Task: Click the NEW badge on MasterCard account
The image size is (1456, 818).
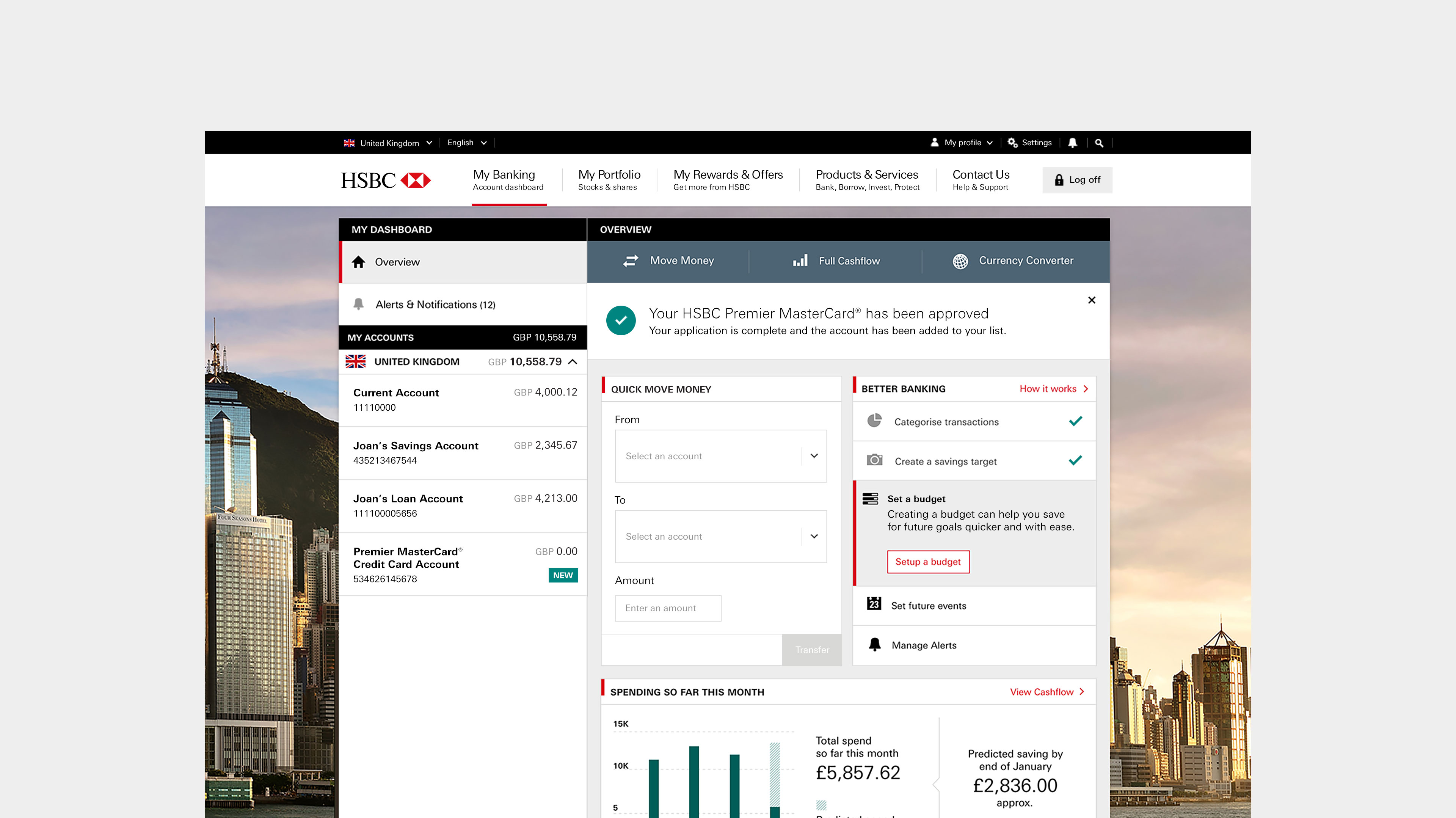Action: 563,576
